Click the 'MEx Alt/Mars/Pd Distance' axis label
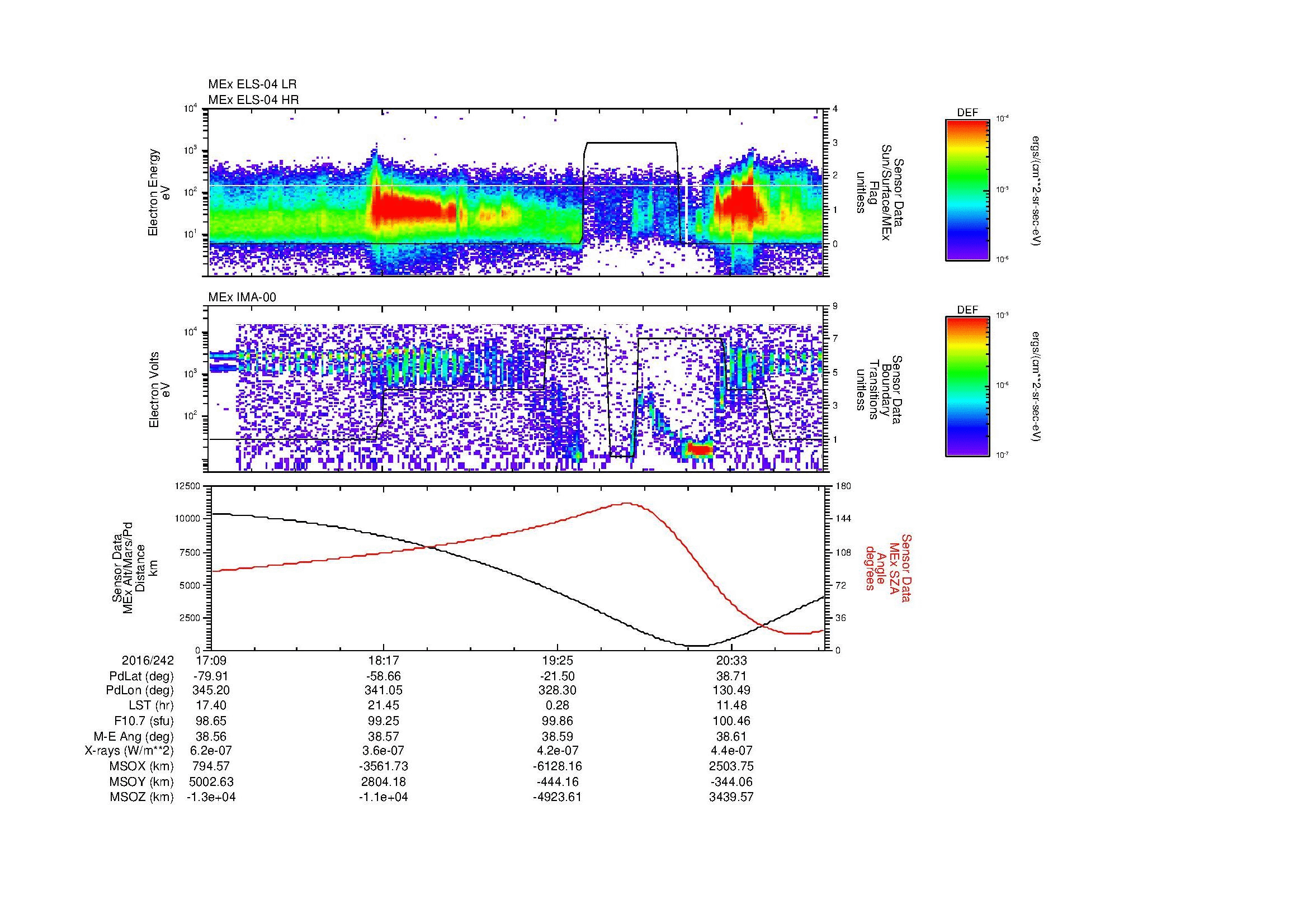The image size is (1308, 924). point(134,567)
